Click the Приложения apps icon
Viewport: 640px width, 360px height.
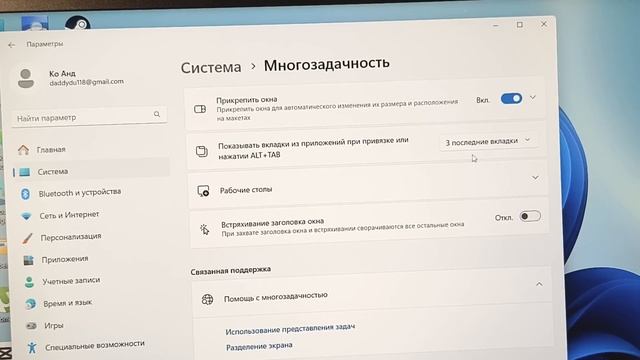[x=28, y=260]
